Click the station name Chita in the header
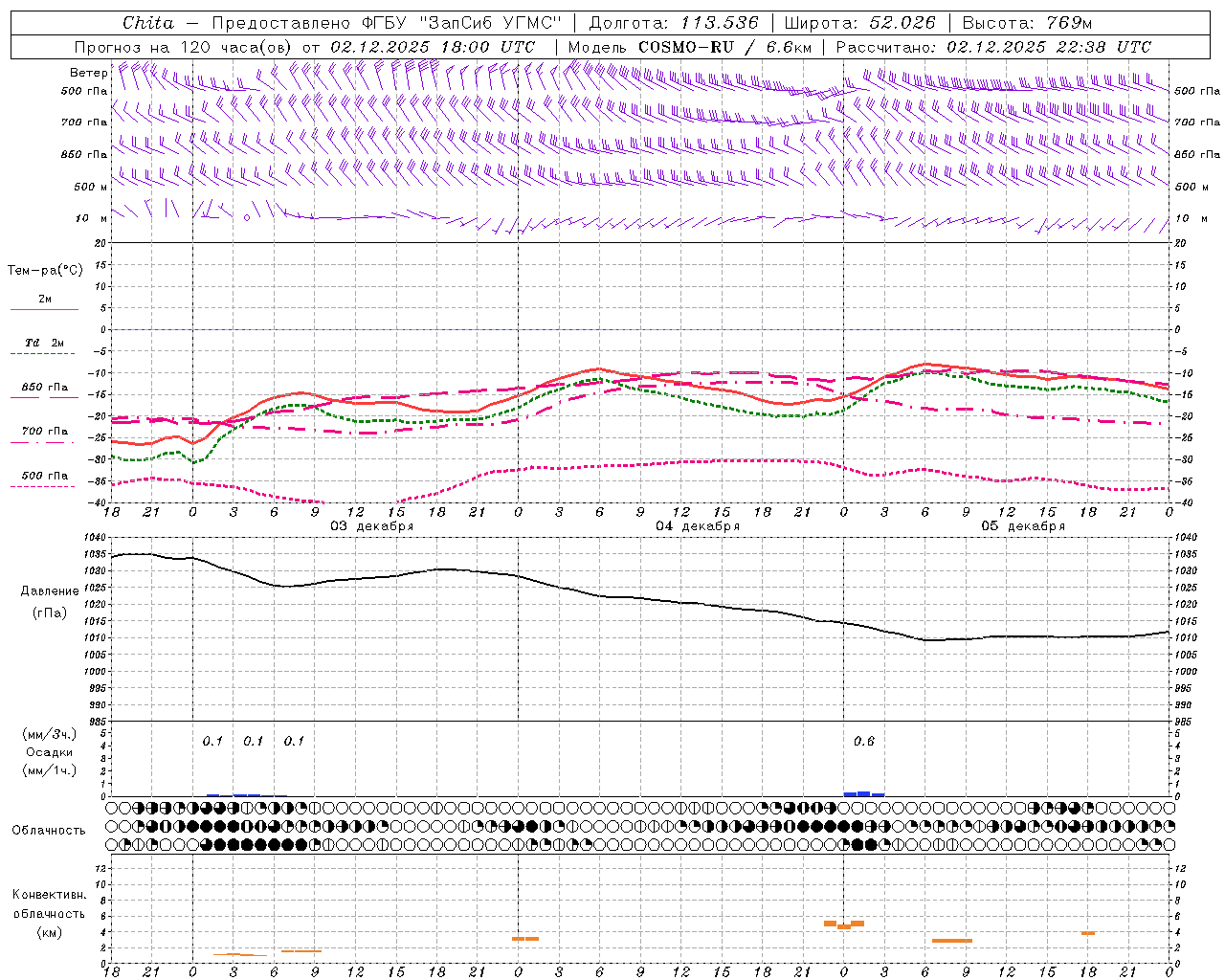1225x980 pixels. 148,23
